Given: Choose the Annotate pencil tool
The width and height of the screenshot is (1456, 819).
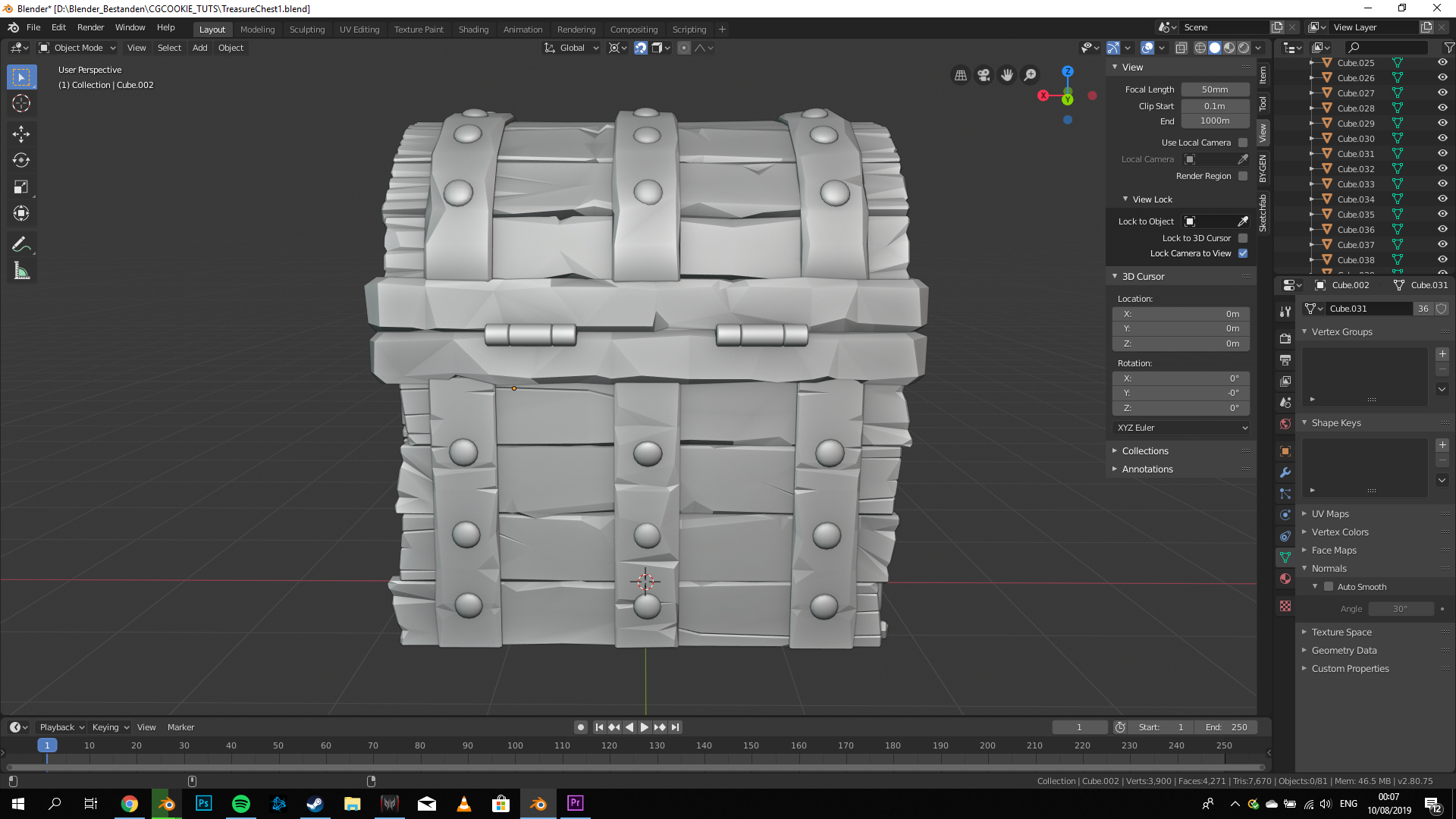Looking at the screenshot, I should click(21, 244).
